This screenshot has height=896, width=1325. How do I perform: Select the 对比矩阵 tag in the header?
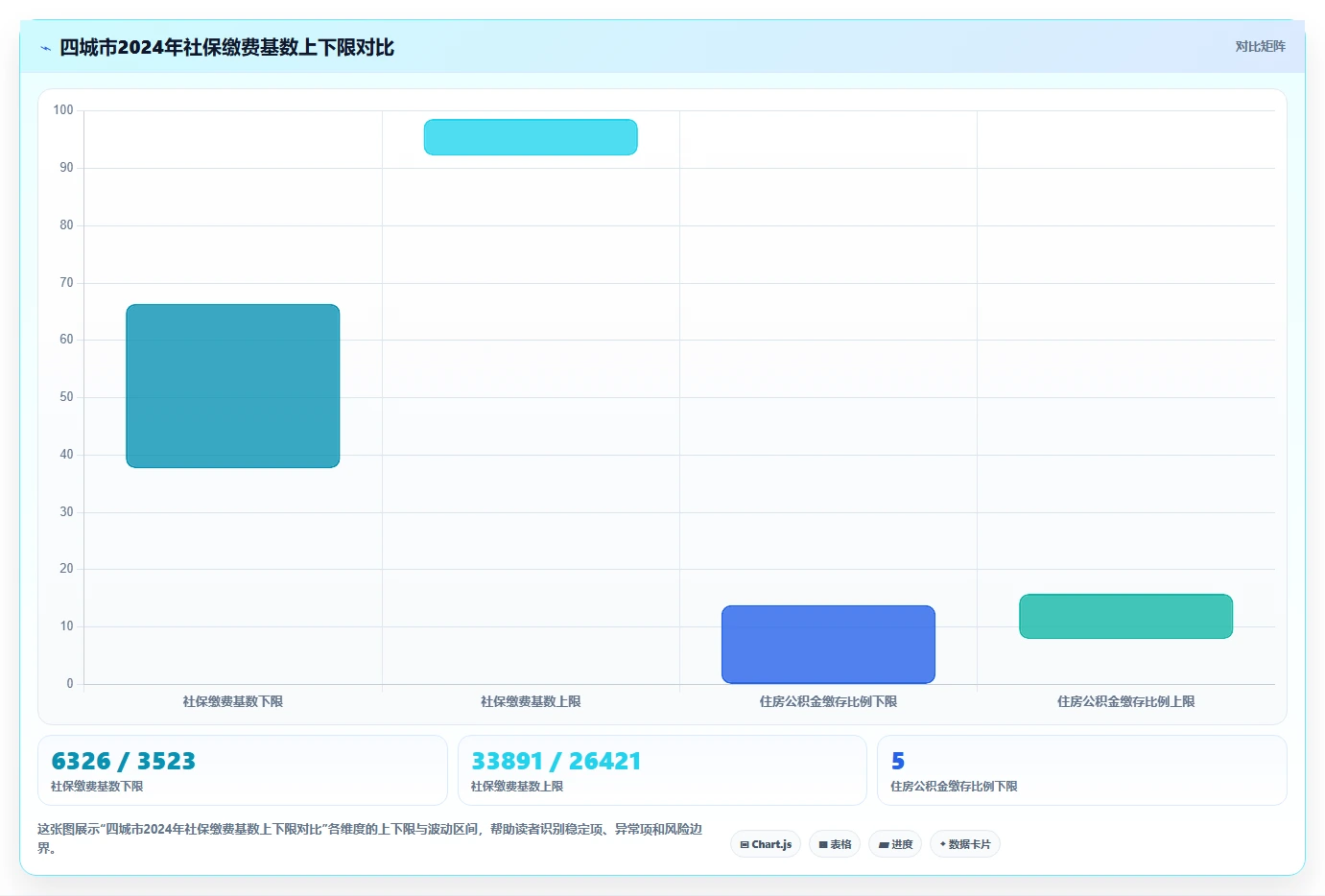1260,46
